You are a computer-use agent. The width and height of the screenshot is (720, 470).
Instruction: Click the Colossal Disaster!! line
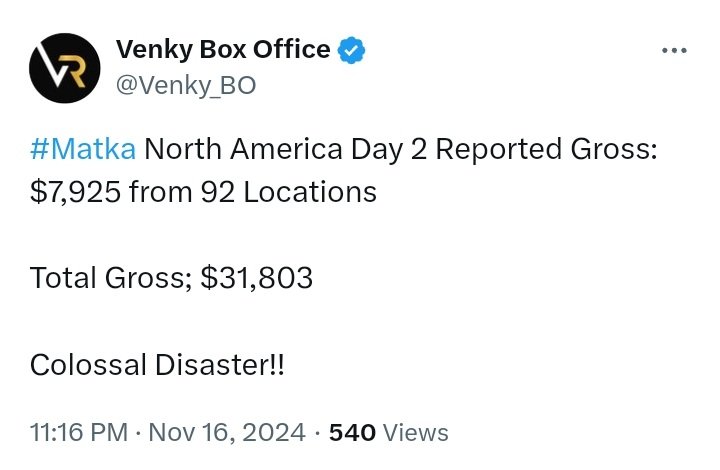point(157,365)
